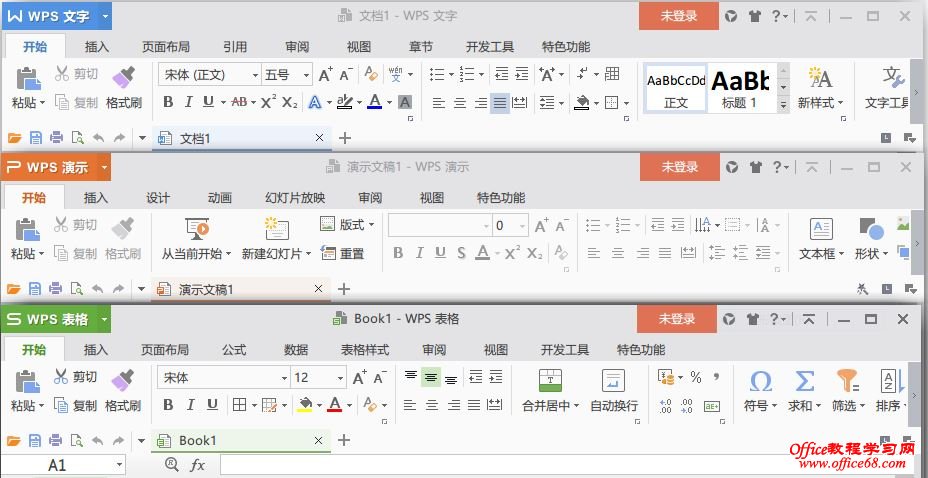Image resolution: width=928 pixels, height=478 pixels.
Task: Switch to 动画 tab in WPS 演示
Action: 220,198
